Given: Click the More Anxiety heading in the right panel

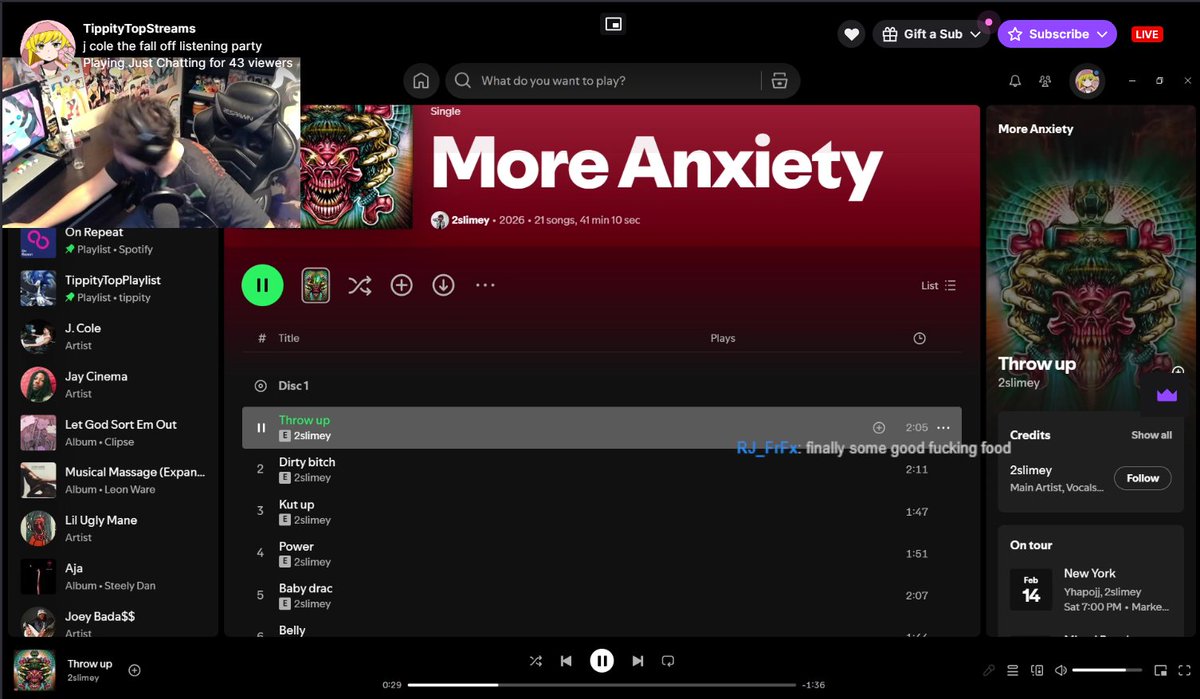Looking at the screenshot, I should pyautogui.click(x=1036, y=129).
